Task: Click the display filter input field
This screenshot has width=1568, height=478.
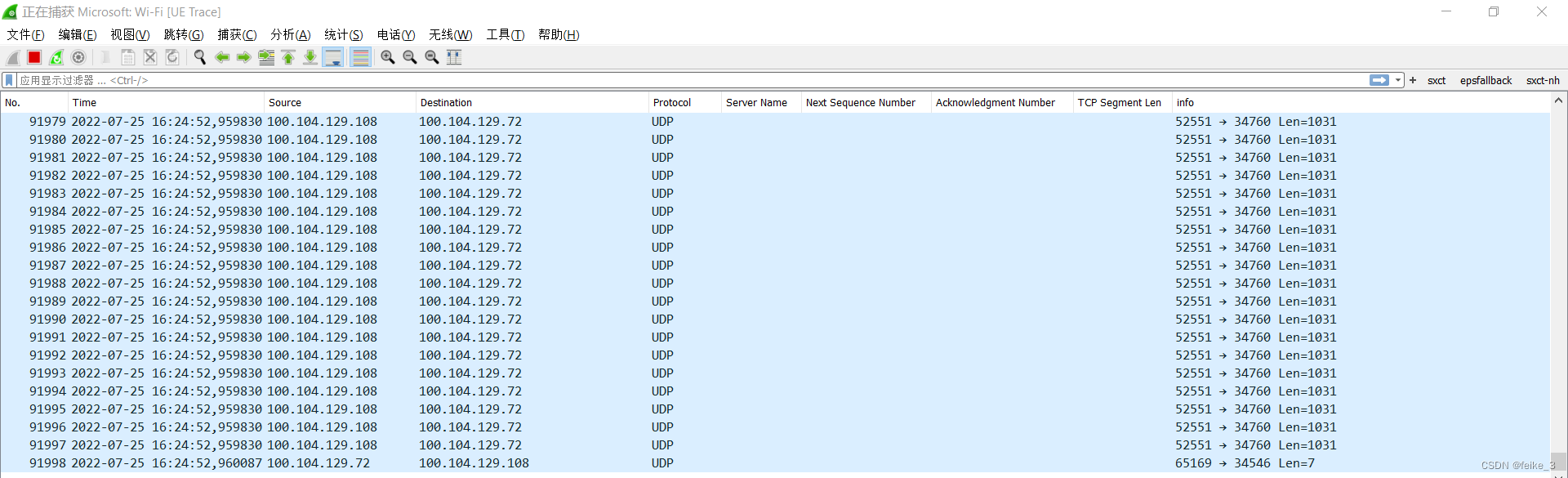Action: tap(693, 80)
